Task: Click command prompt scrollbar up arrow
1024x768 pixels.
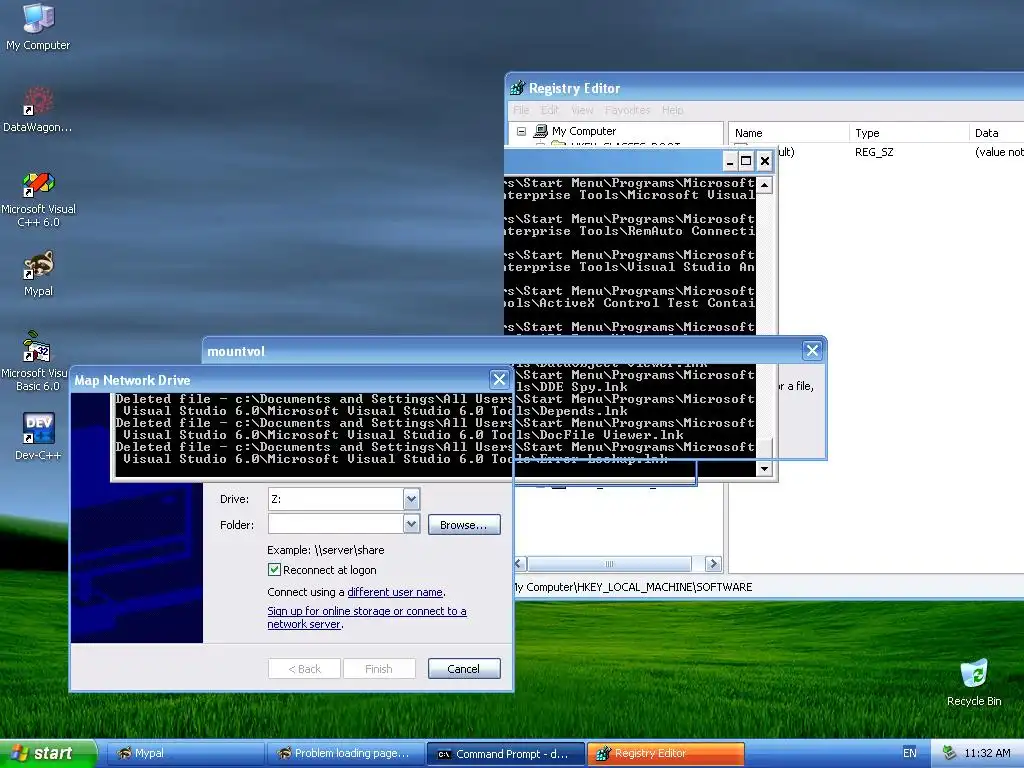Action: pos(764,185)
